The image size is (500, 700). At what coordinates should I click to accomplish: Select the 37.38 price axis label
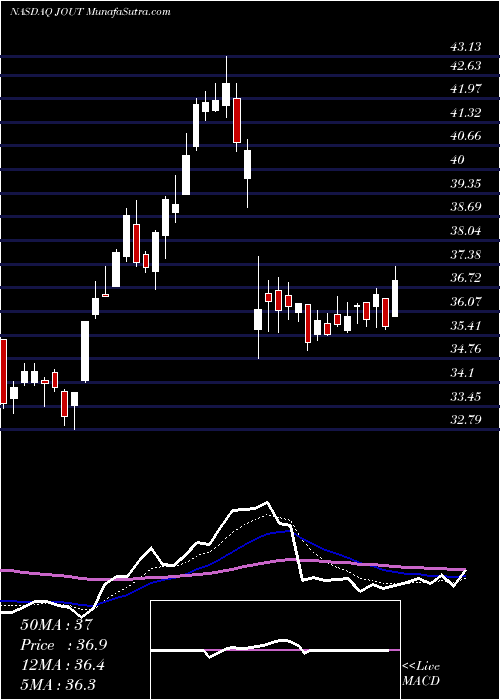tap(465, 254)
